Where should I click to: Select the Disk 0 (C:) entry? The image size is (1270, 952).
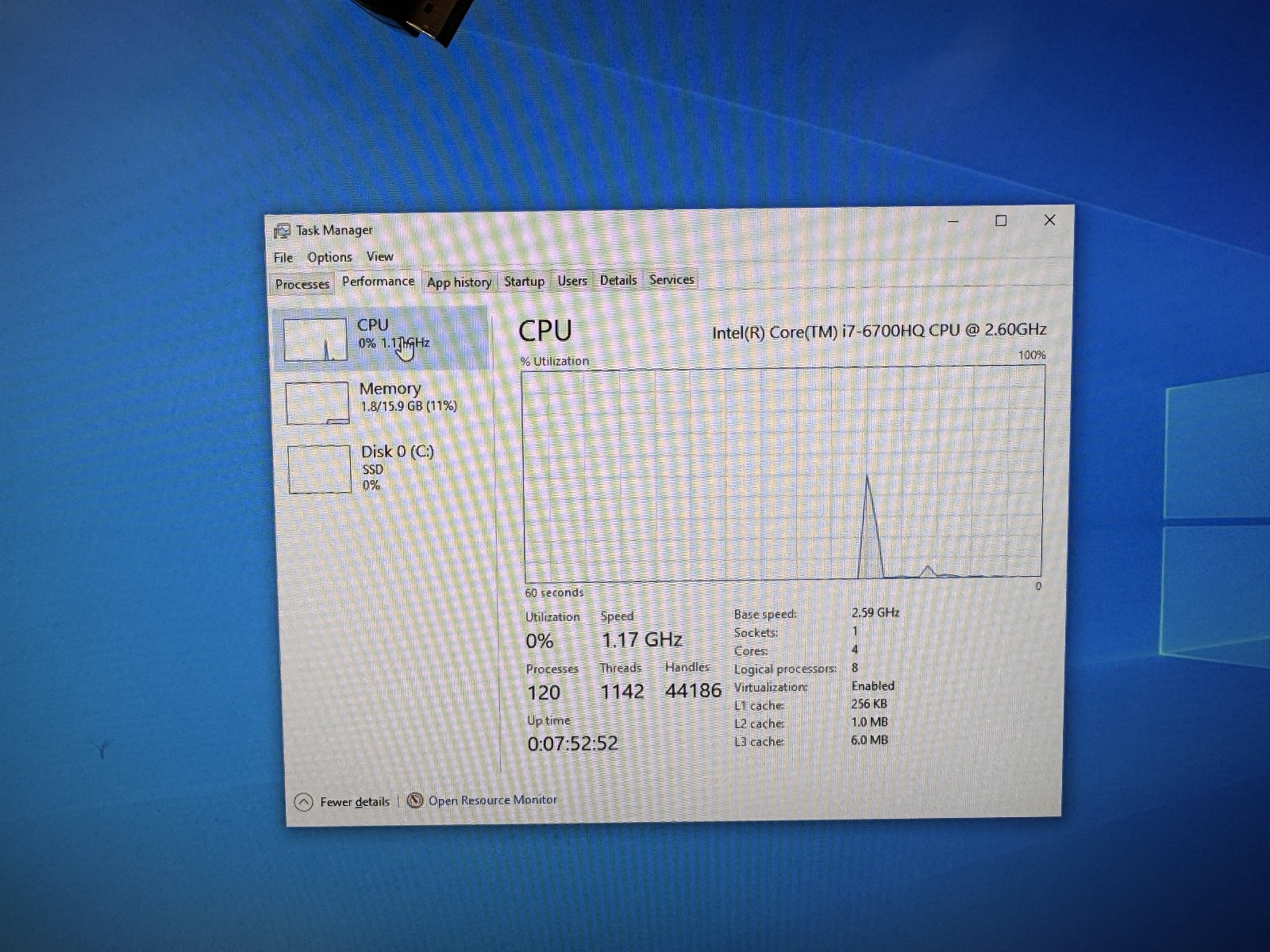pos(384,468)
